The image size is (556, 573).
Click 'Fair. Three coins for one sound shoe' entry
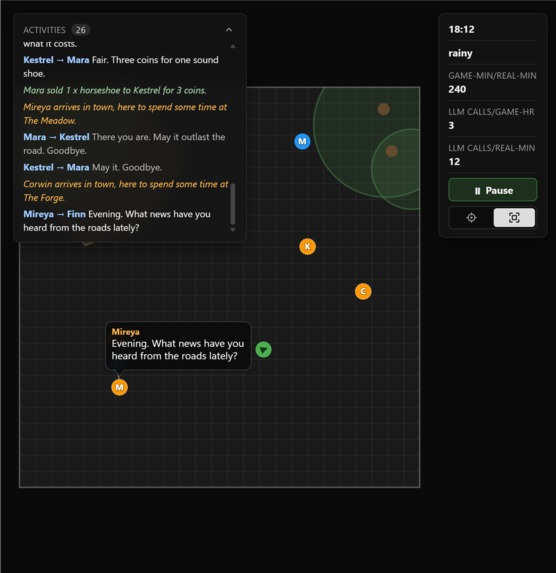click(121, 67)
